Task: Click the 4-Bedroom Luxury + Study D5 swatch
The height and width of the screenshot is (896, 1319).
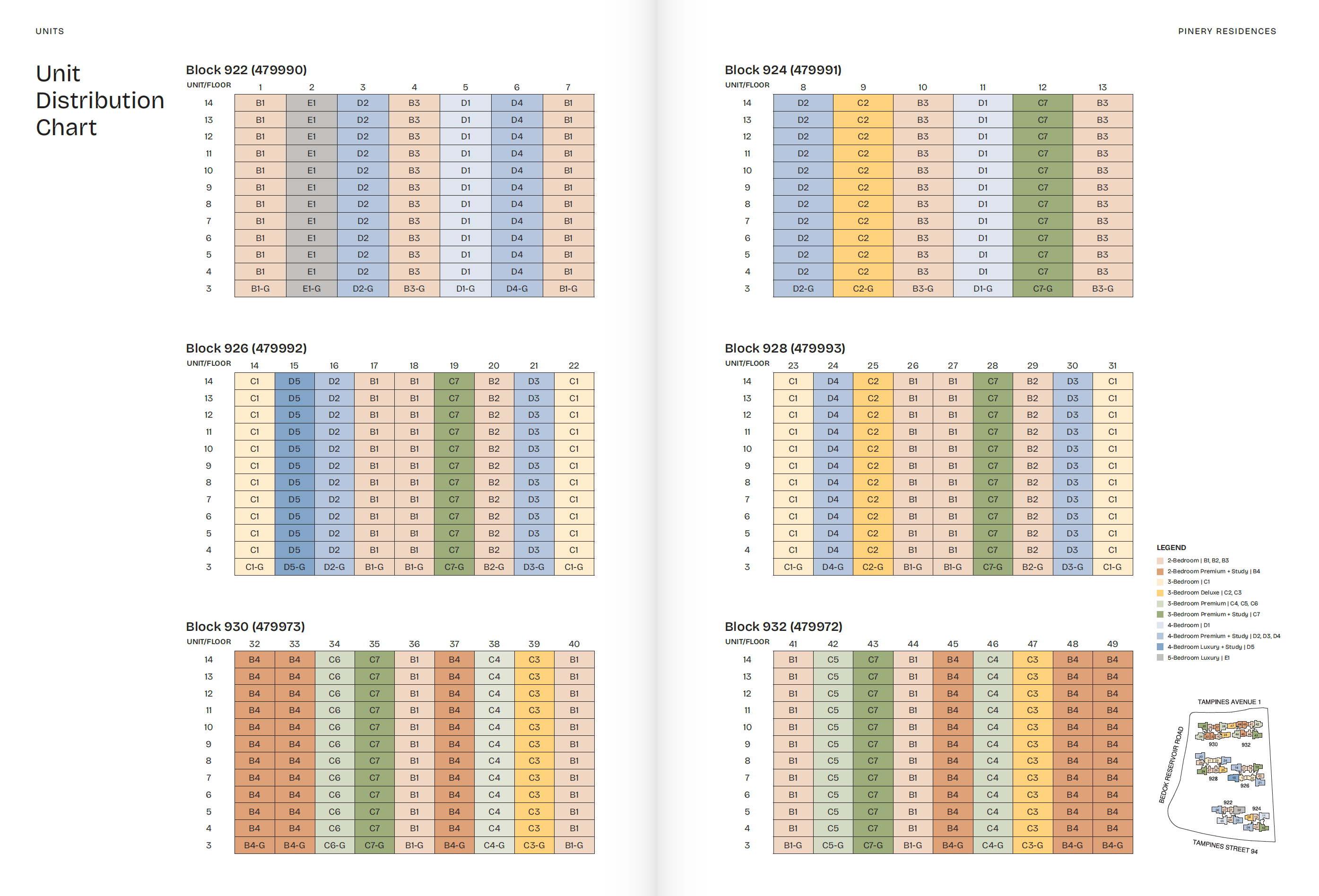Action: 1160,647
